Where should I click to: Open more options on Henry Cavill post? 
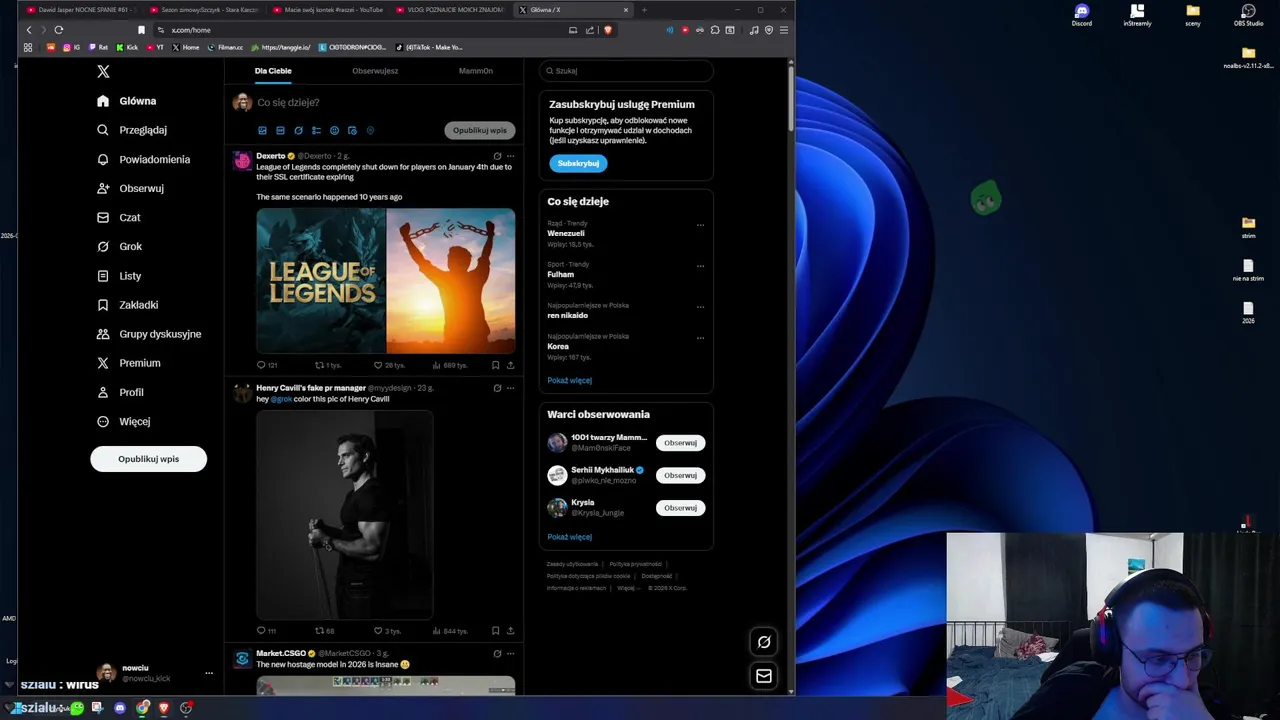[510, 388]
